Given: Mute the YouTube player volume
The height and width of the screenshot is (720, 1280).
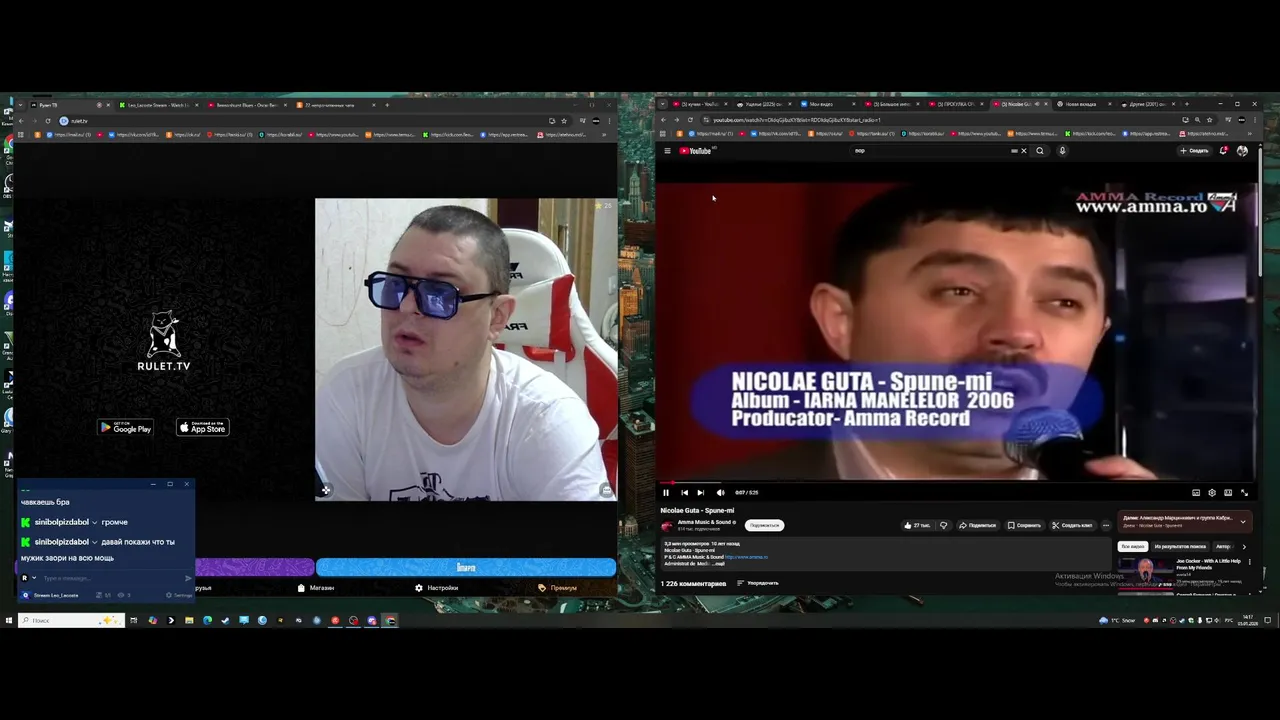Looking at the screenshot, I should pyautogui.click(x=720, y=492).
